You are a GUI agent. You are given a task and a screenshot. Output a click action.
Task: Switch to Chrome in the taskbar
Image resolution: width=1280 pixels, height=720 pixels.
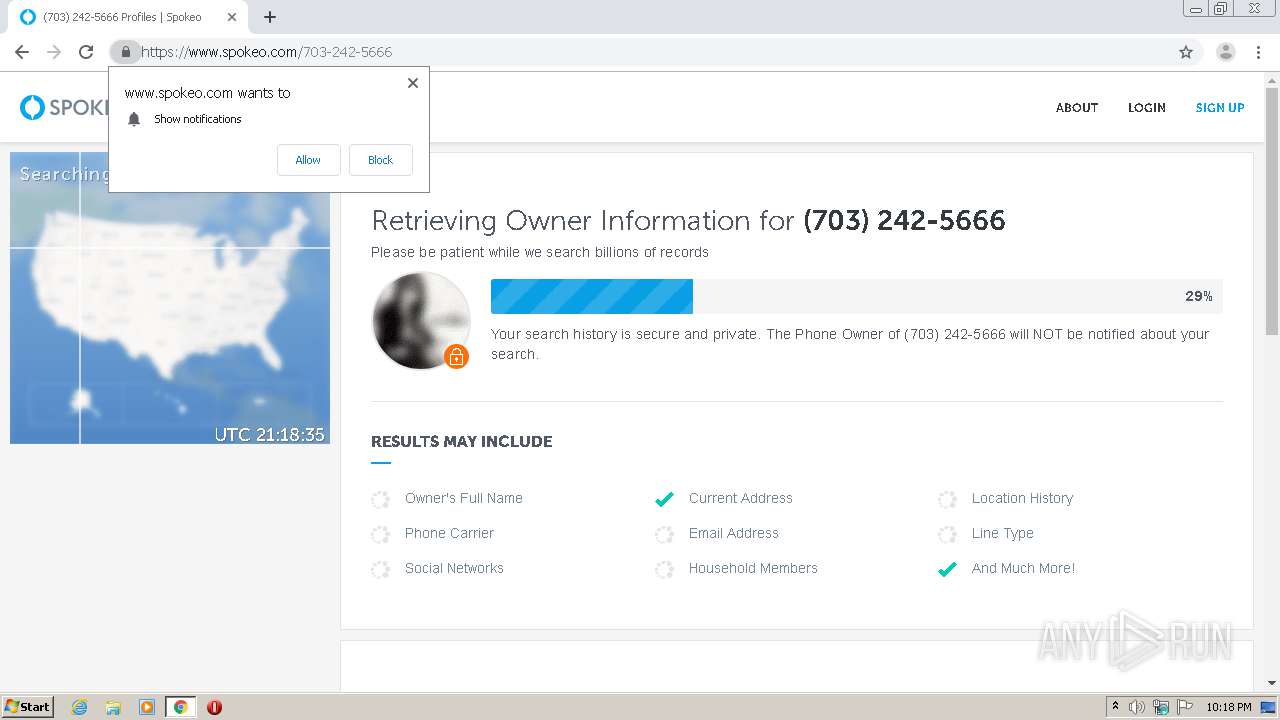point(180,707)
